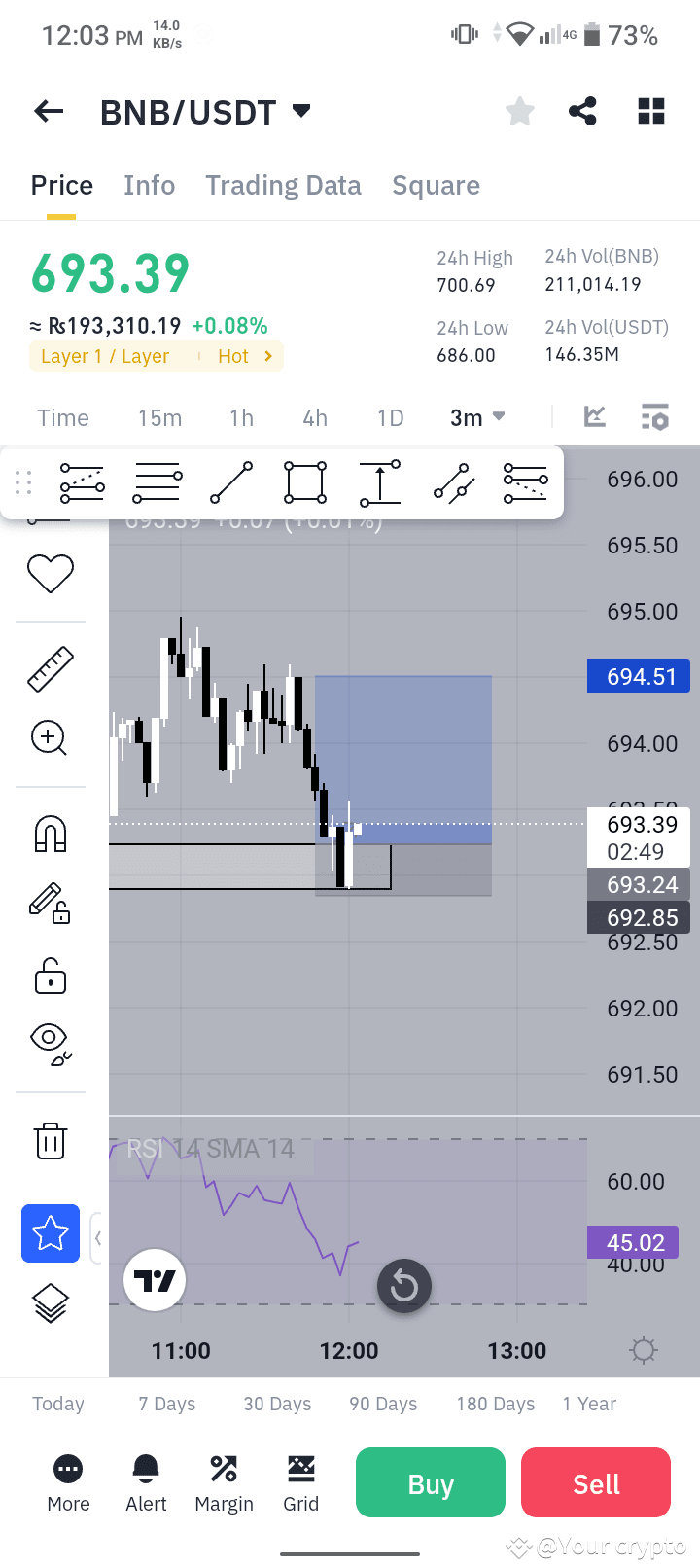Expand the Hot label next to Layer 1
The height and width of the screenshot is (1568, 700).
(x=241, y=356)
